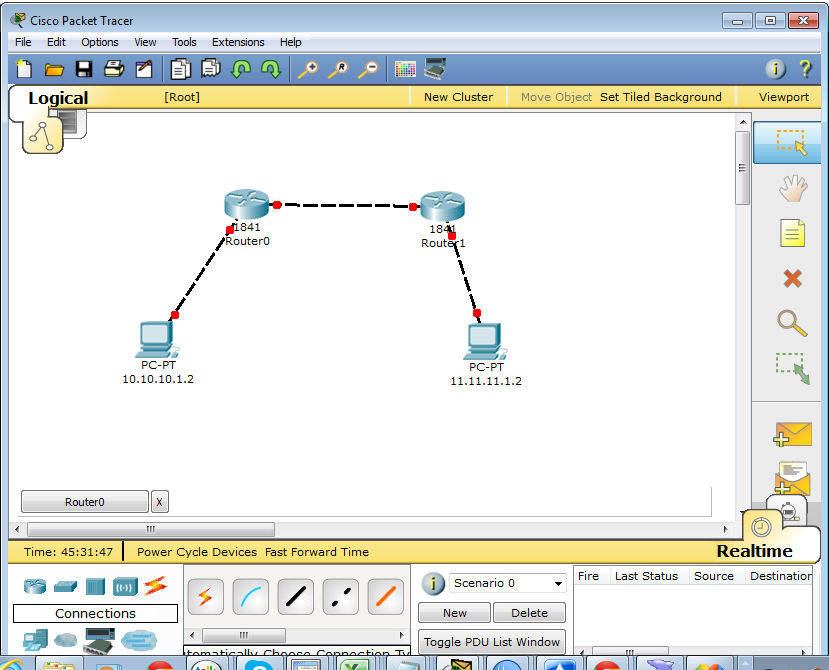Image resolution: width=829 pixels, height=670 pixels.
Task: Click the Add Simple PDU envelope
Action: pyautogui.click(x=793, y=435)
